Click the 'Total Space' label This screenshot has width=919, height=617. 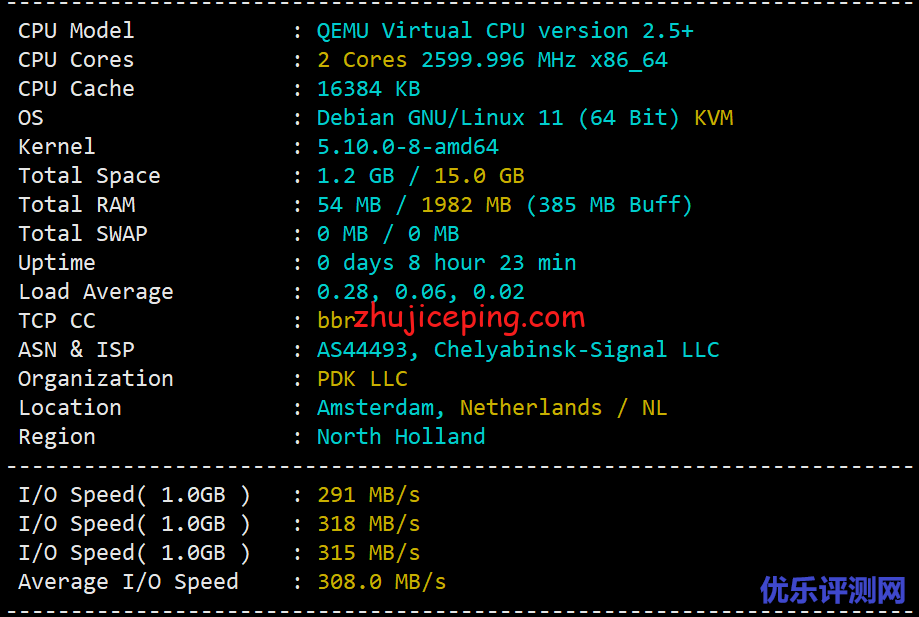(x=89, y=176)
